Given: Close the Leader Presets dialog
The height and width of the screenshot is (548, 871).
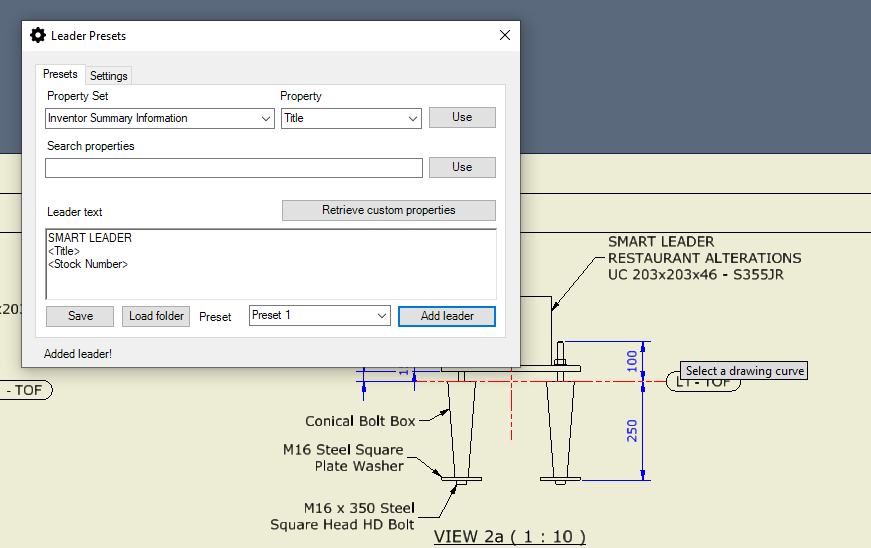Looking at the screenshot, I should (x=504, y=36).
